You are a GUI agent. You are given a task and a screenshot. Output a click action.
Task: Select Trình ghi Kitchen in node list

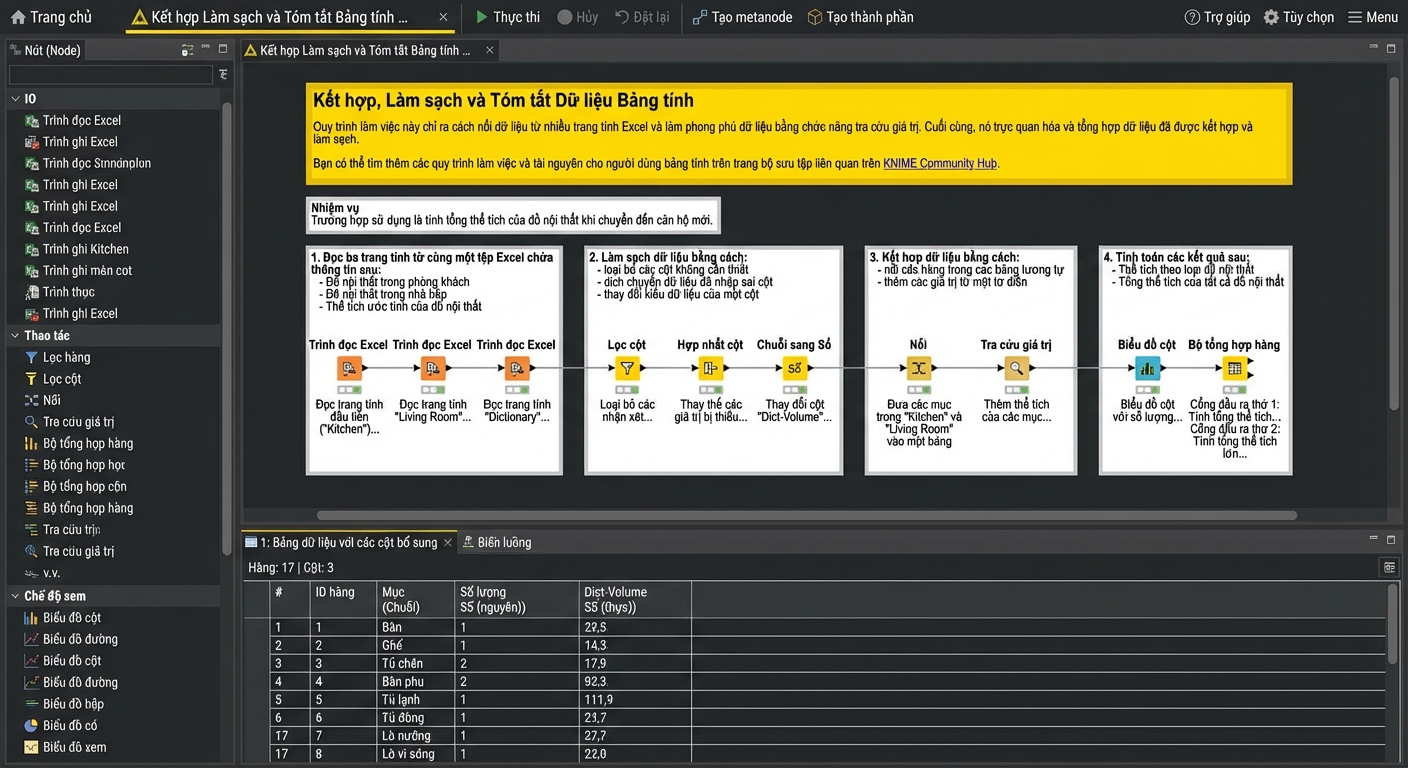click(x=76, y=249)
